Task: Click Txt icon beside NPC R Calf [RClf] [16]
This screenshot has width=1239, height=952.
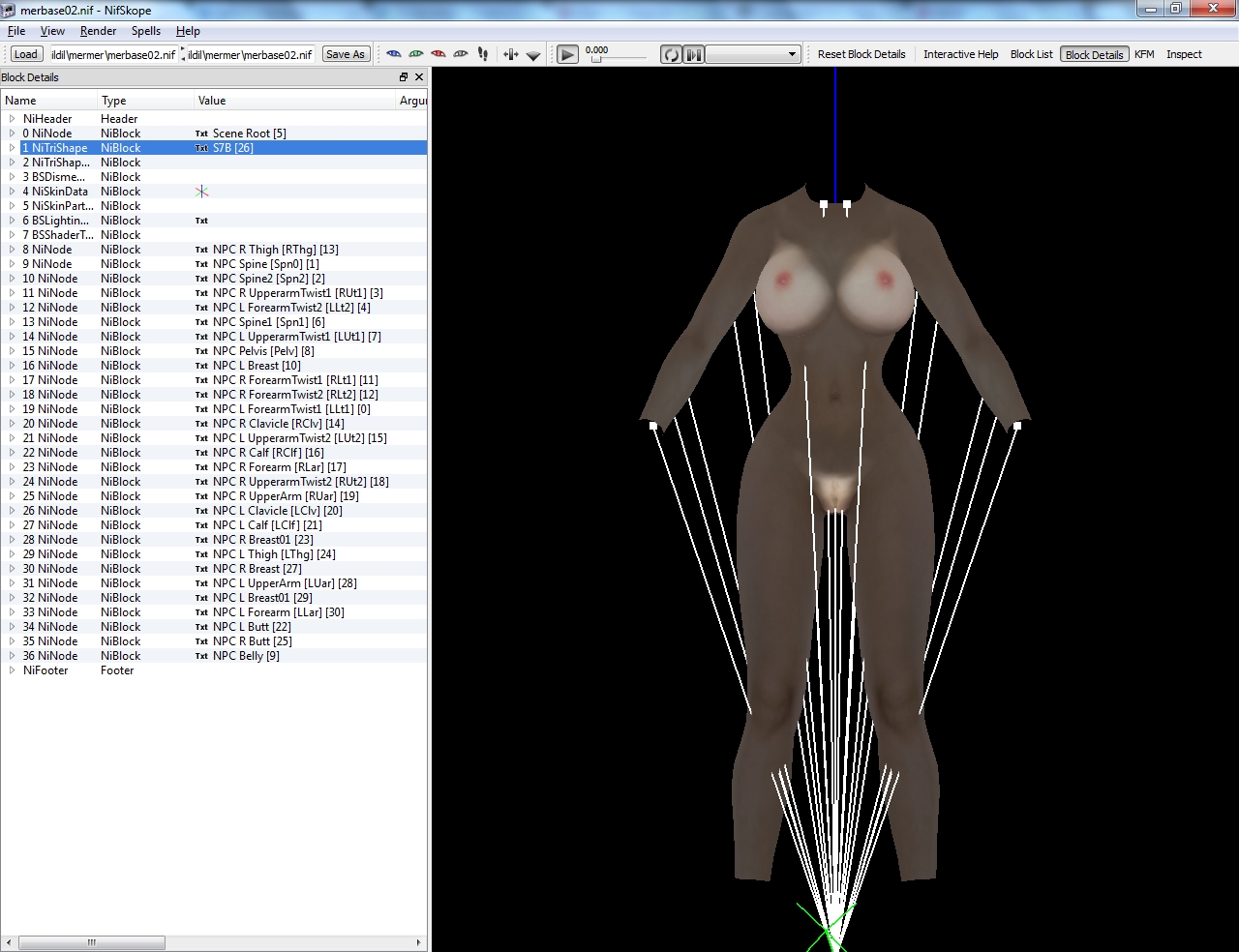Action: coord(201,453)
